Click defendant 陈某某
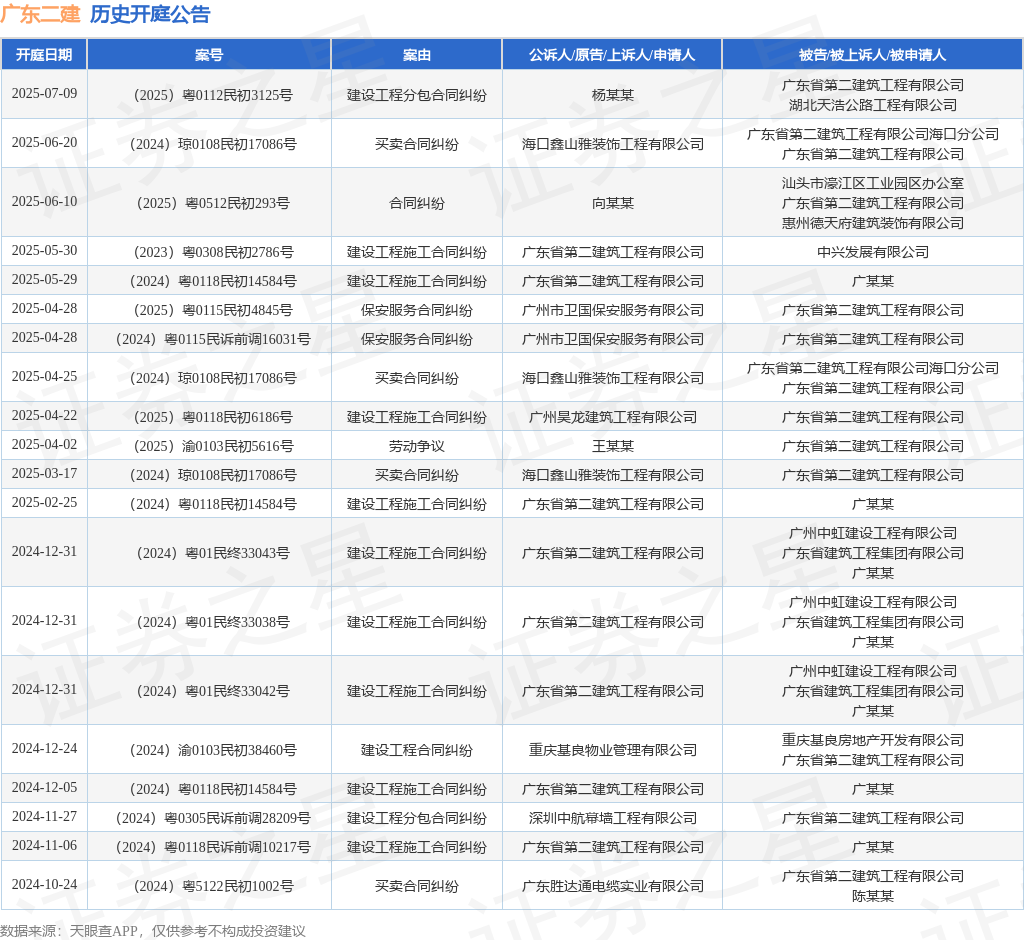The image size is (1024, 940). pos(872,897)
